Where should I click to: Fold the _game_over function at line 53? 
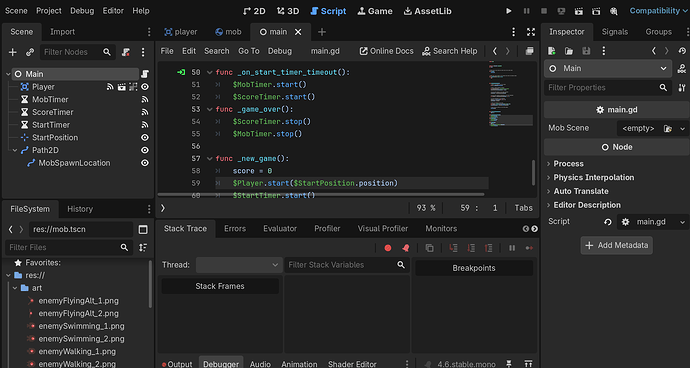[209, 109]
